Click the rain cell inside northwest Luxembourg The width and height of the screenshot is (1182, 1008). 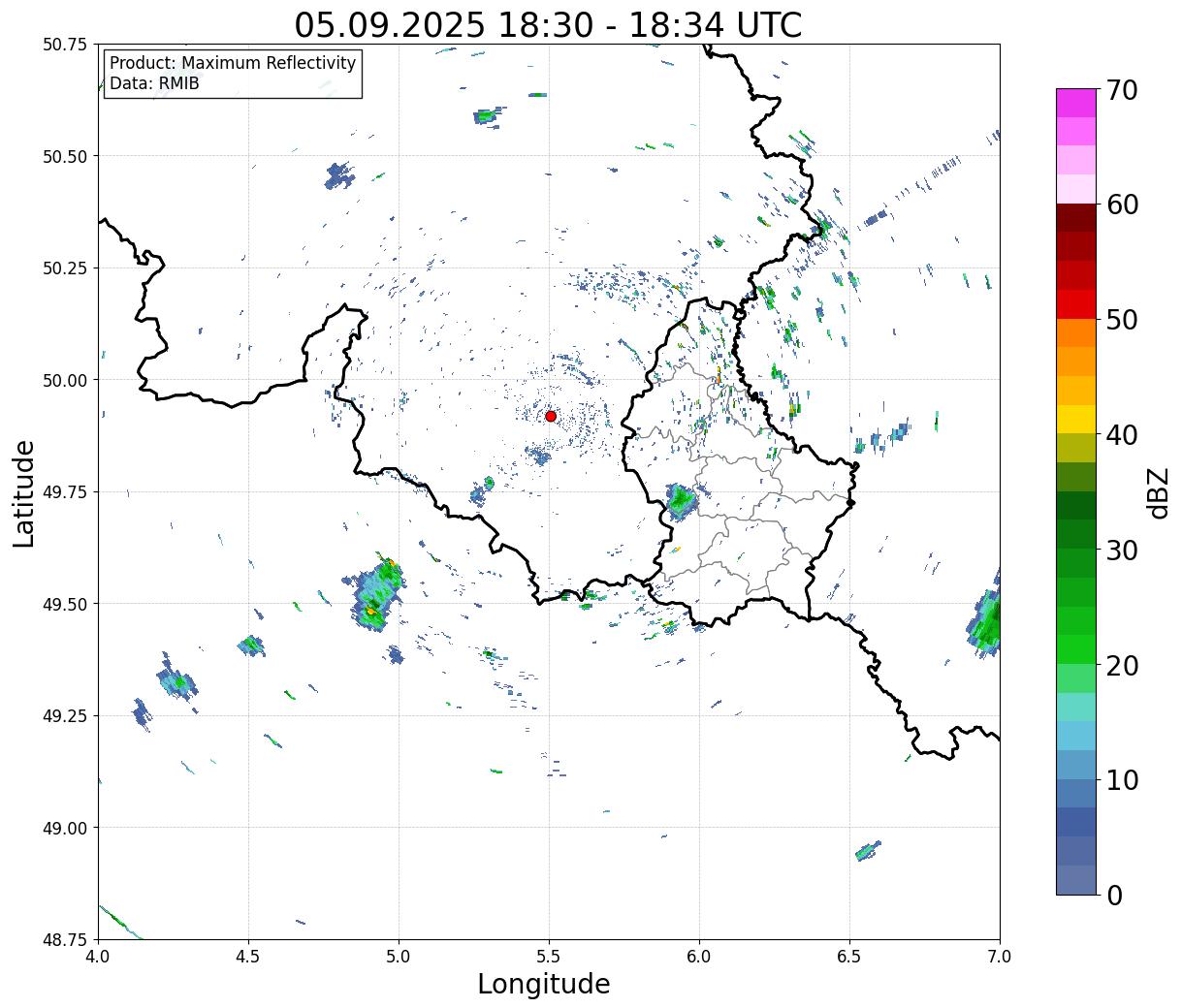point(681,501)
